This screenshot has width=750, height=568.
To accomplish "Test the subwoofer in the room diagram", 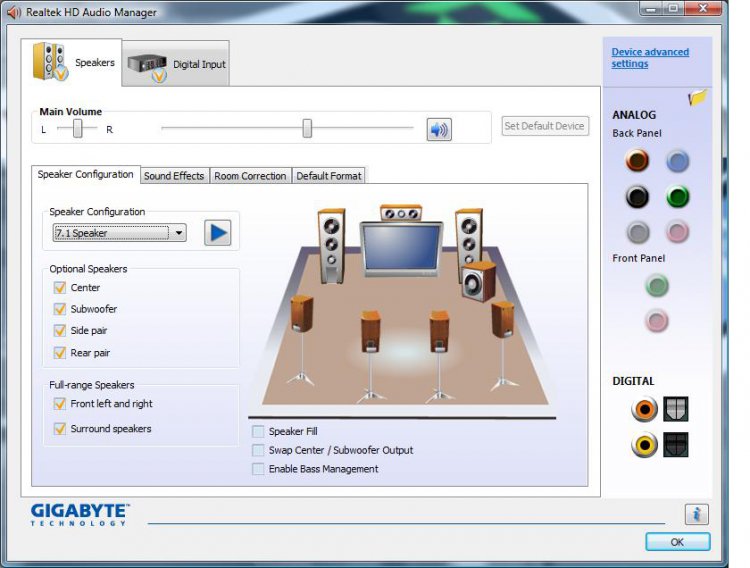I will (478, 281).
